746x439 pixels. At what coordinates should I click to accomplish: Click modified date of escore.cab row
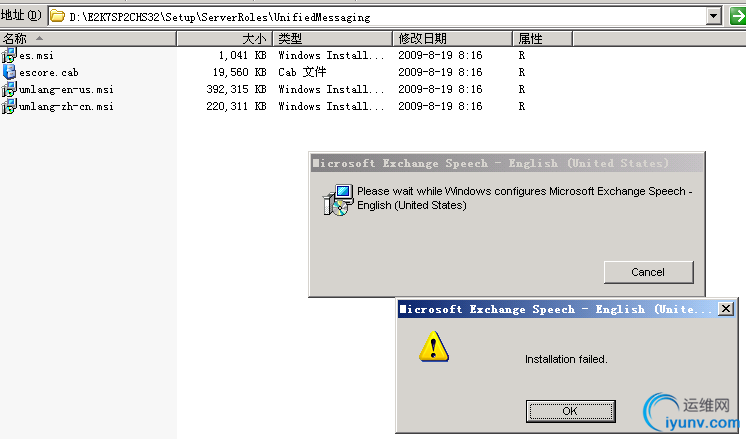tap(440, 72)
